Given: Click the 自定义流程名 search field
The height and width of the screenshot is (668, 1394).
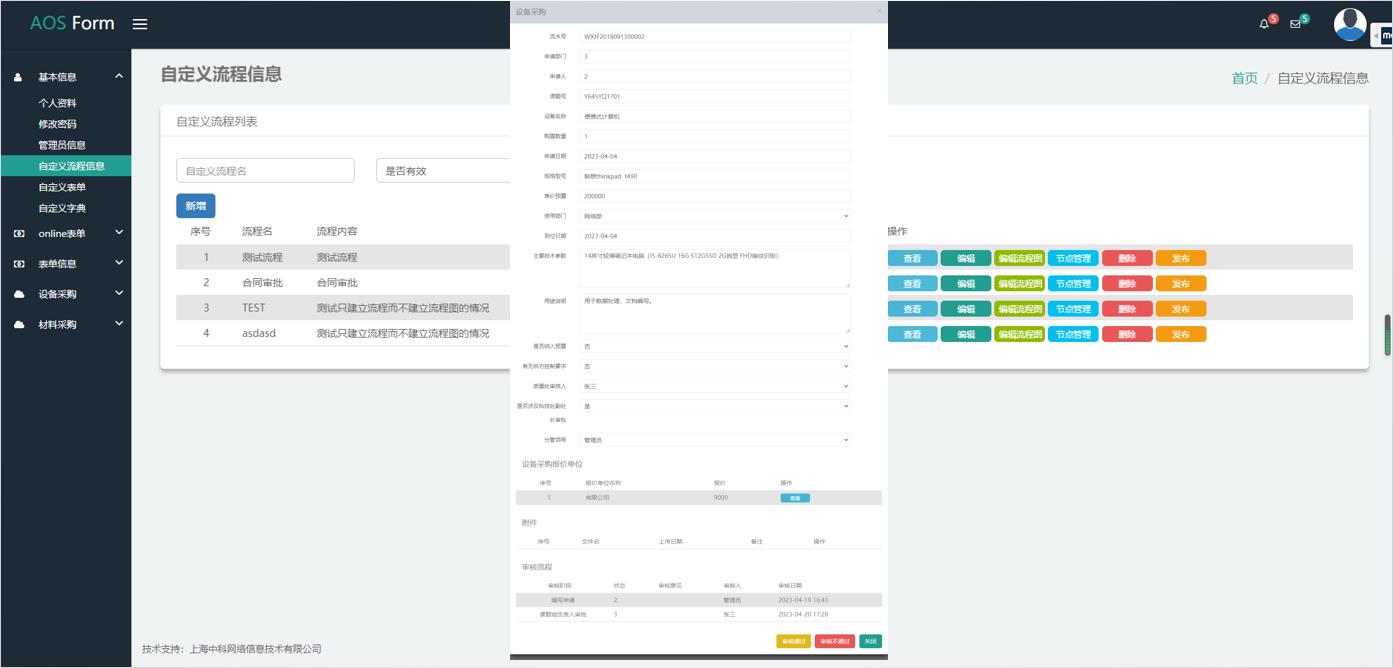Looking at the screenshot, I should [265, 171].
